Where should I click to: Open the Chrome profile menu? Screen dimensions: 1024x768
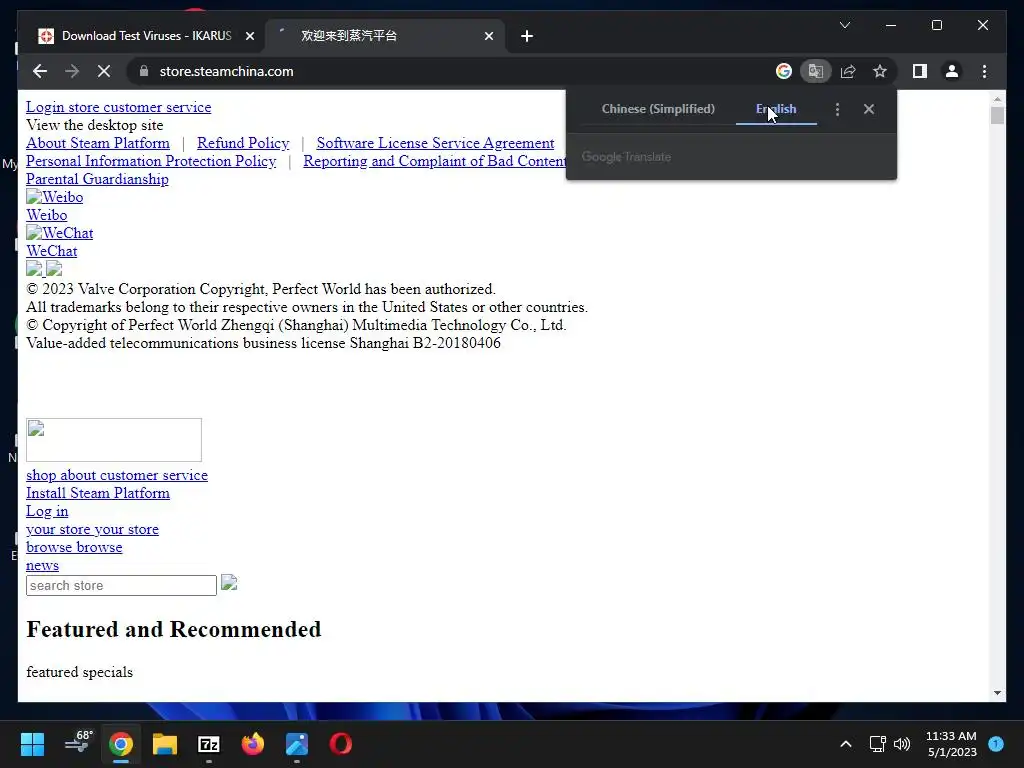[x=952, y=71]
